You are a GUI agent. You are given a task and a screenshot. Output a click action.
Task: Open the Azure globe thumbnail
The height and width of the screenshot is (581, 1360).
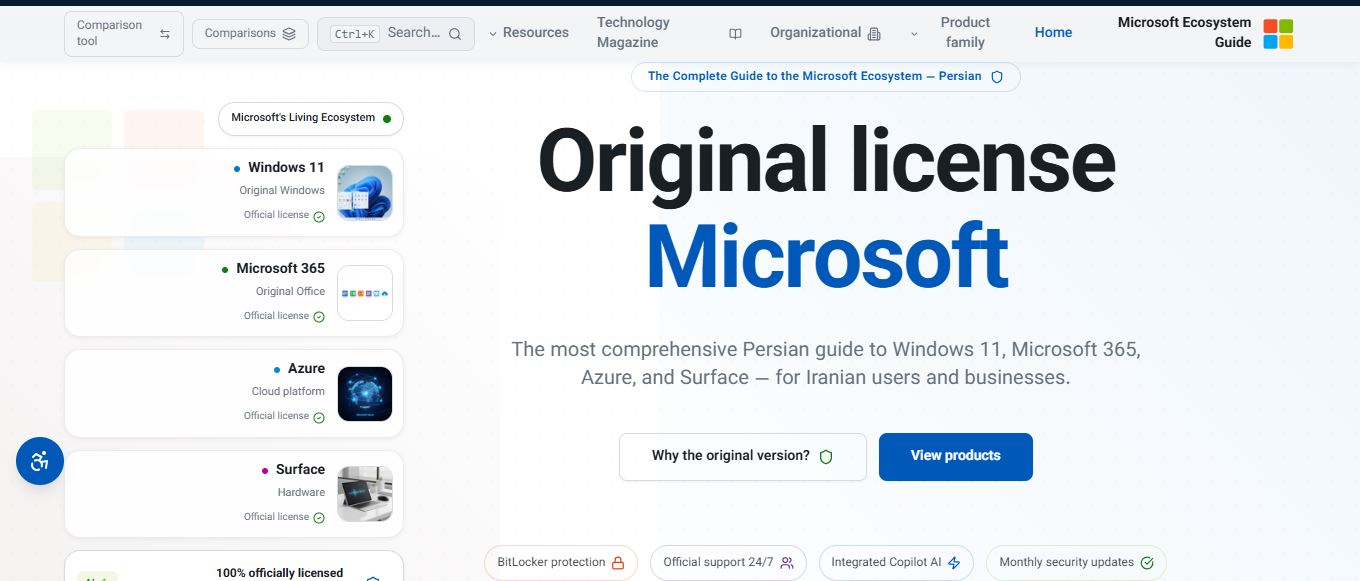tap(365, 394)
